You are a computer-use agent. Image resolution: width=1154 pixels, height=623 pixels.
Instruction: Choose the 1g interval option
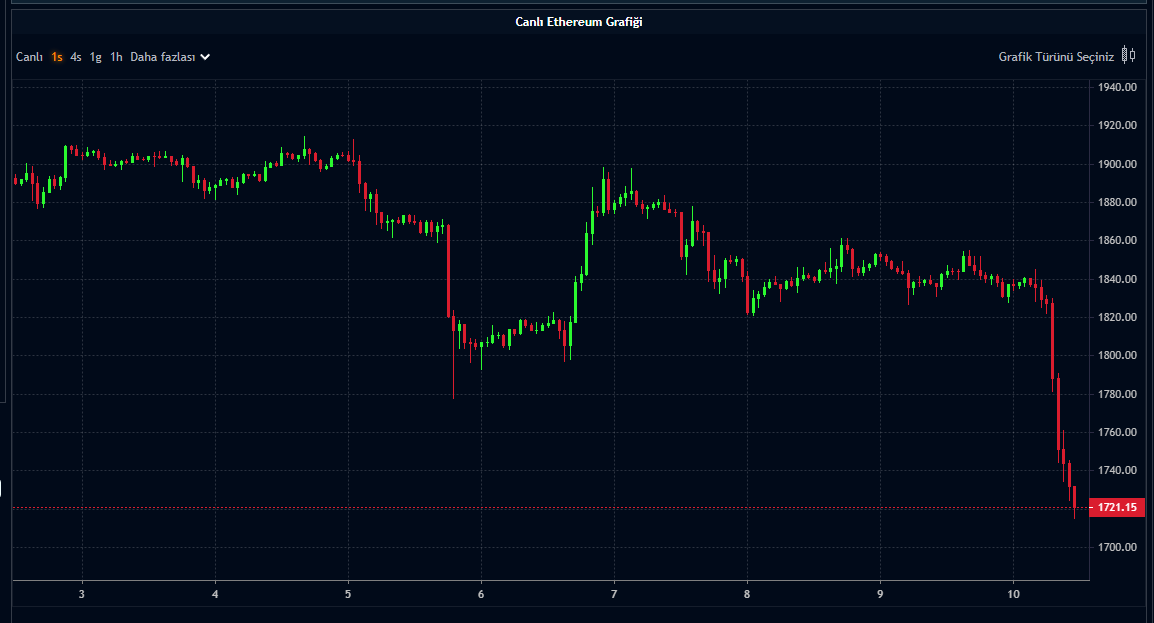(x=96, y=57)
